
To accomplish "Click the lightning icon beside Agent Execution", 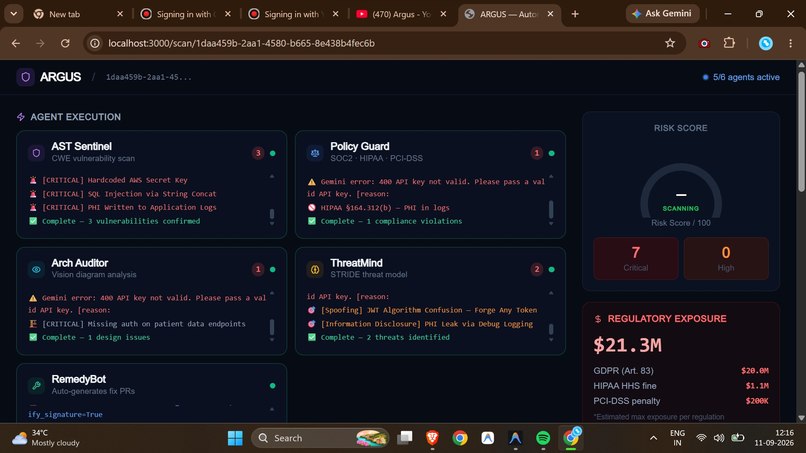I will (21, 117).
